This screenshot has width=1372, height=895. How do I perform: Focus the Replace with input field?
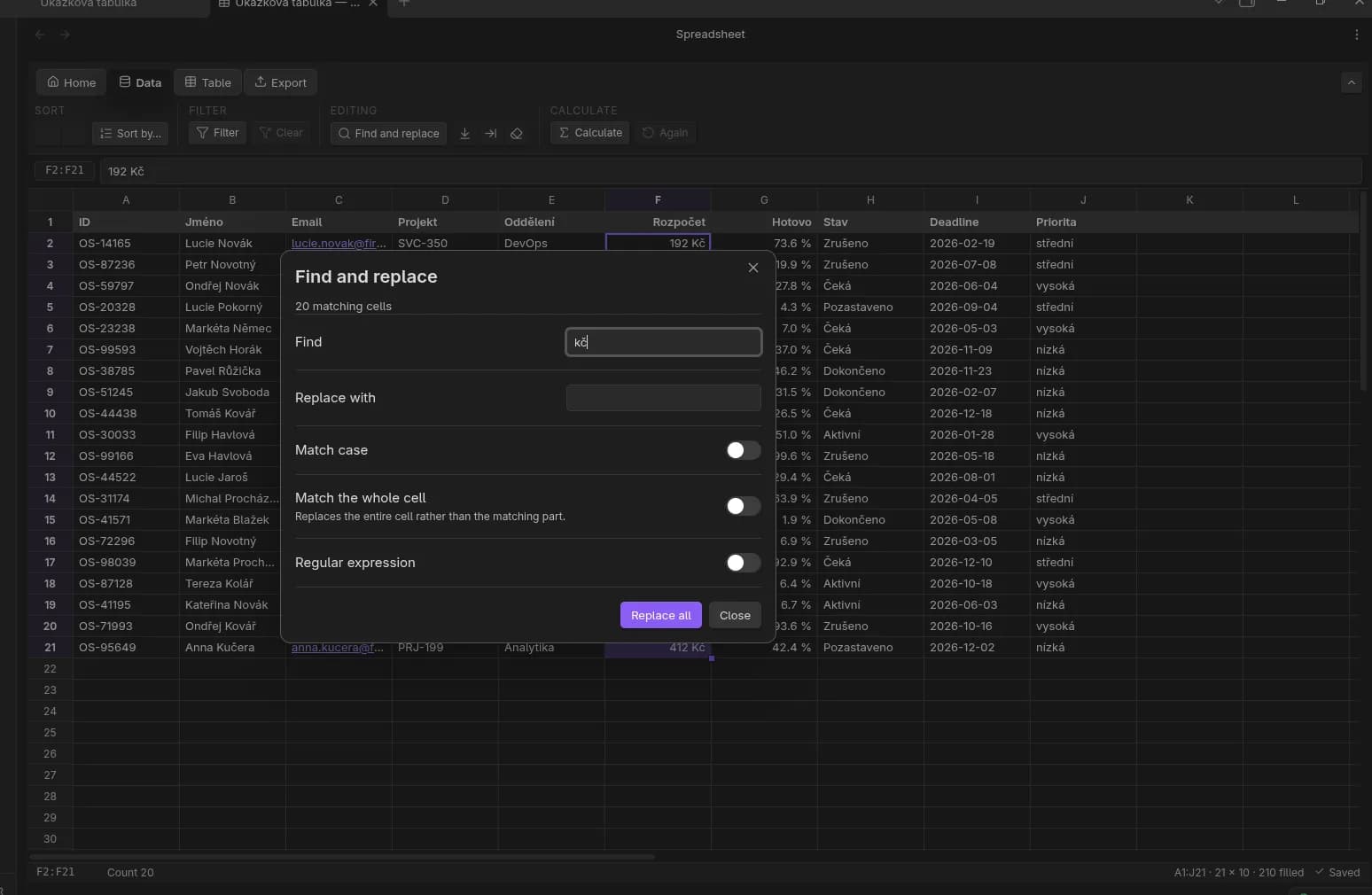tap(664, 398)
